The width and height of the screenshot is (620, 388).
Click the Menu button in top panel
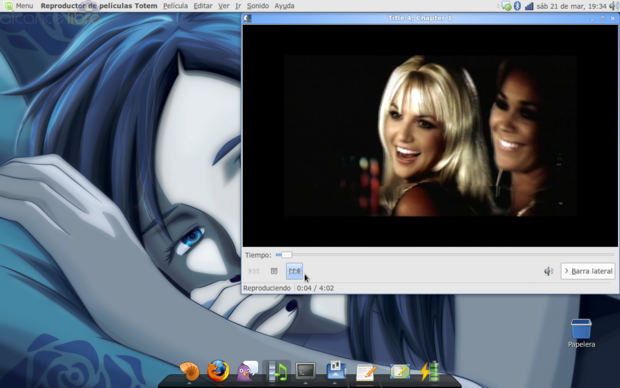point(19,6)
